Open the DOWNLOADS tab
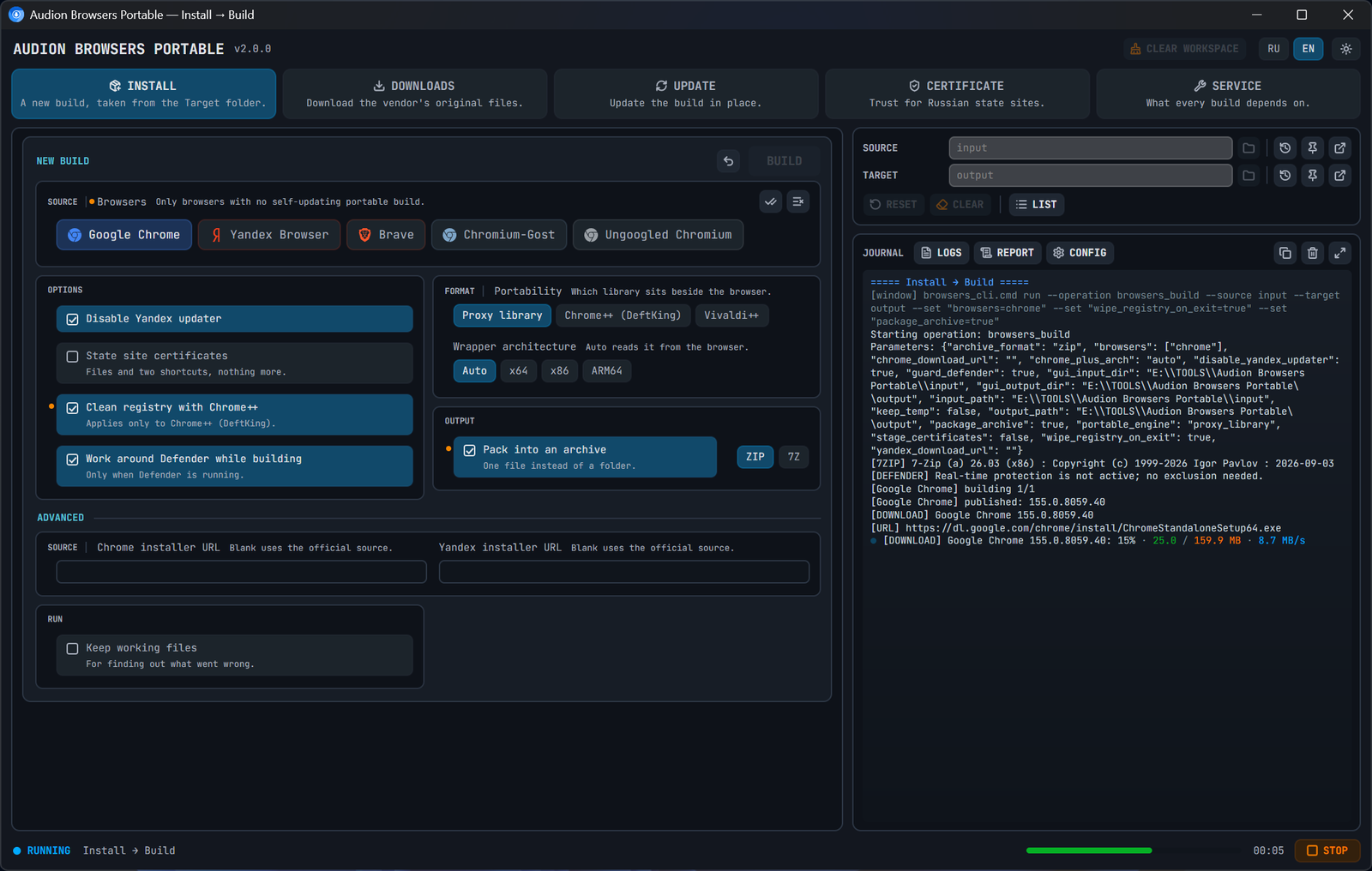This screenshot has width=1372, height=871. [415, 93]
